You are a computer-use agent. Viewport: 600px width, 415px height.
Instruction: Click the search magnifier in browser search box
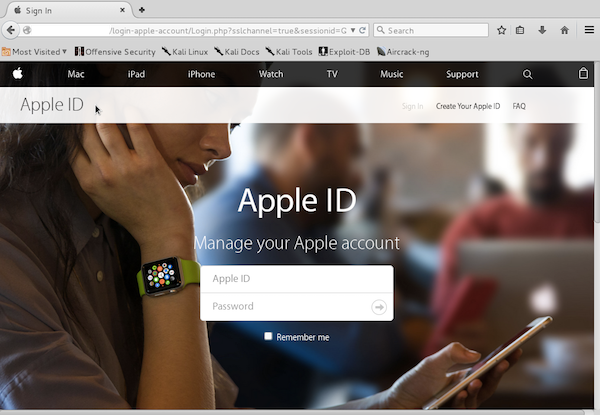tap(380, 30)
